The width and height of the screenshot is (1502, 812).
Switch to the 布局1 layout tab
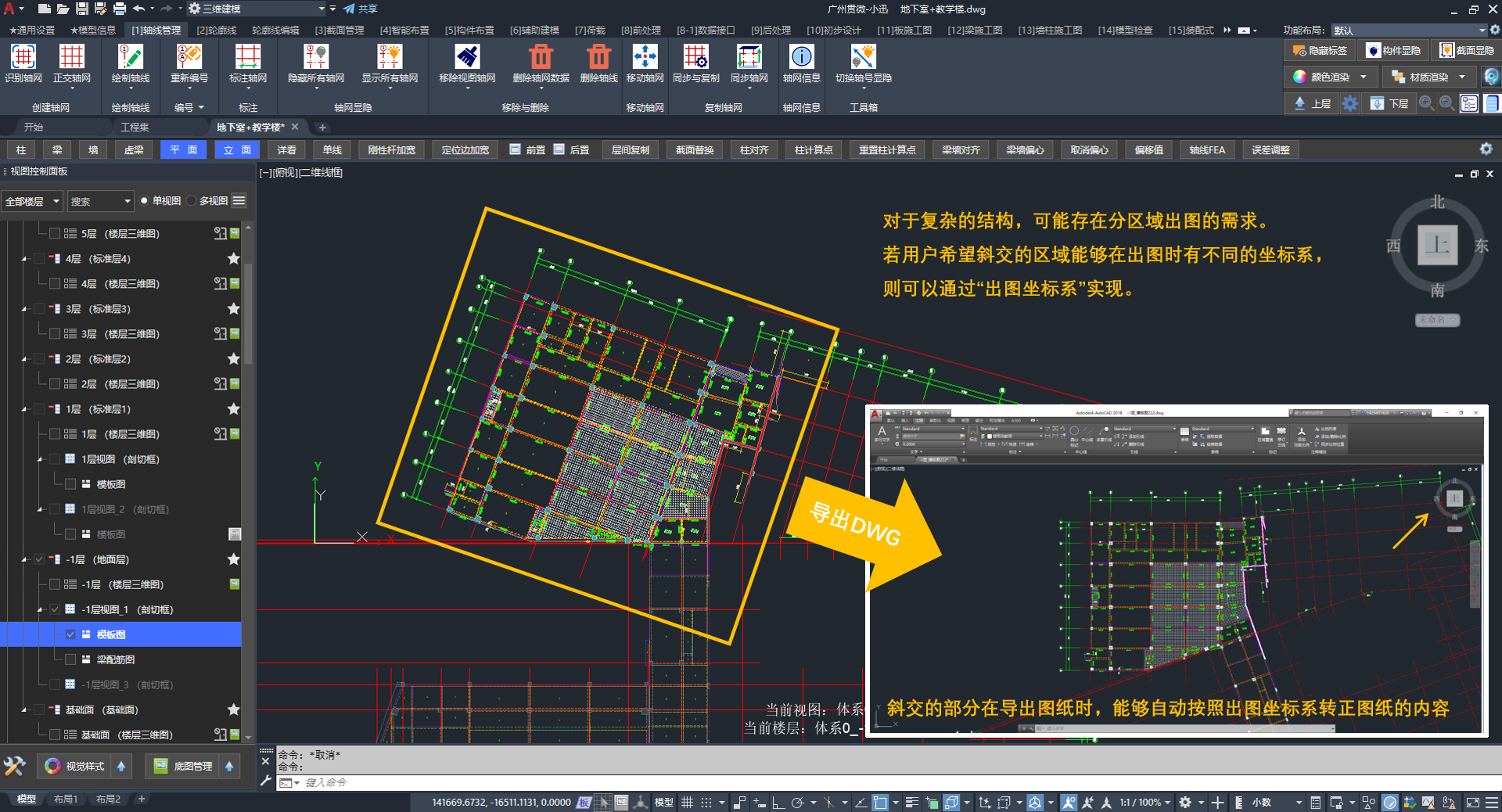[x=66, y=799]
